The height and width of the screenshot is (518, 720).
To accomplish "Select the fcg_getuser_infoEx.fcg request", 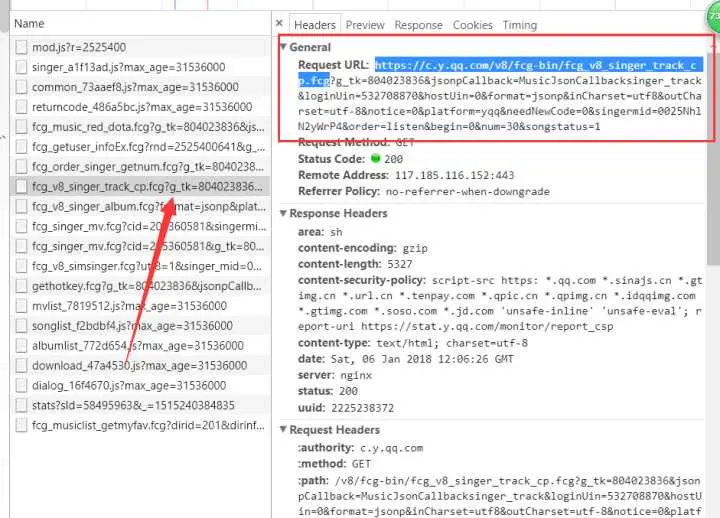I will coord(140,147).
